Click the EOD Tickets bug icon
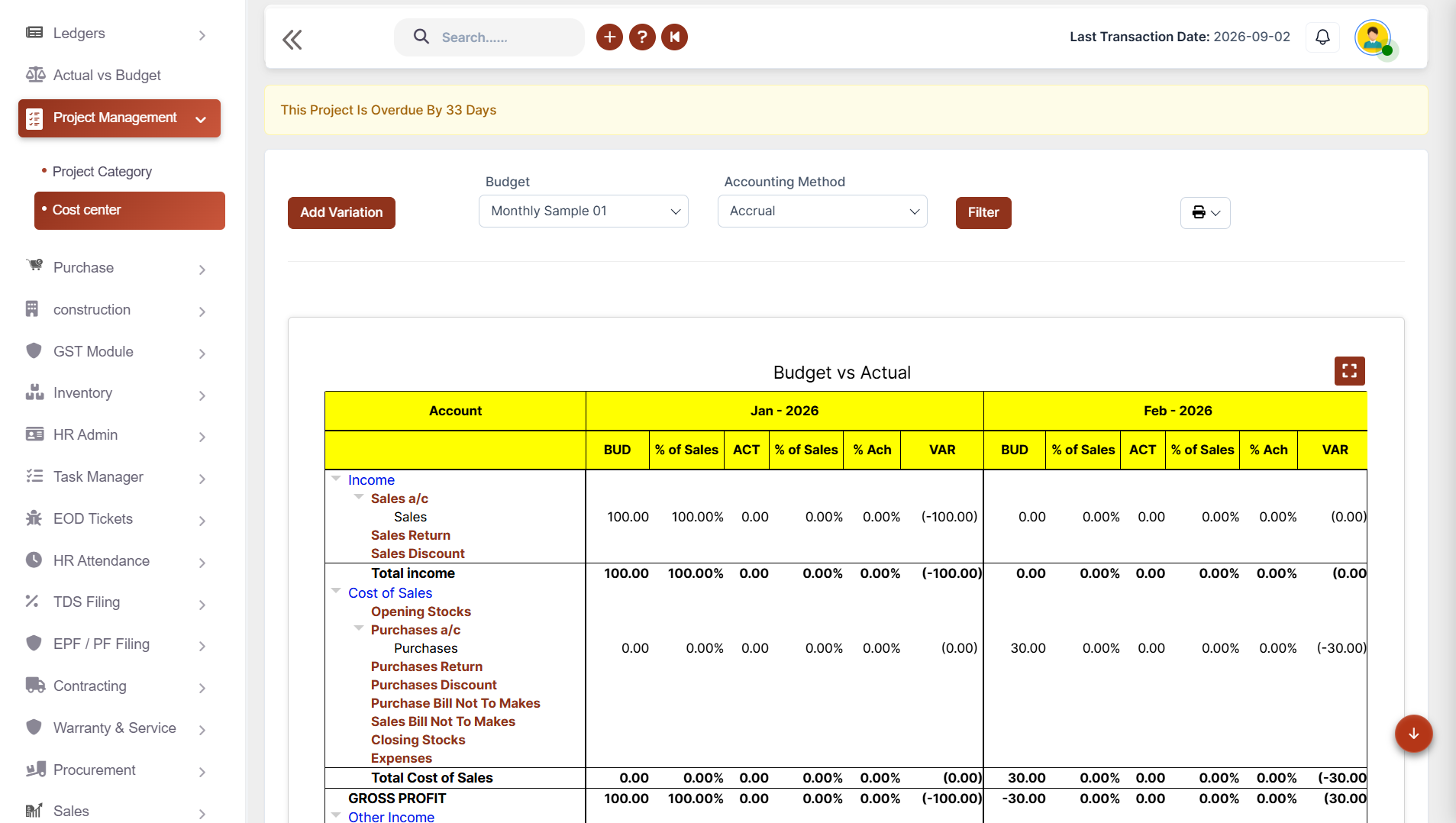This screenshot has height=823, width=1456. pos(34,518)
